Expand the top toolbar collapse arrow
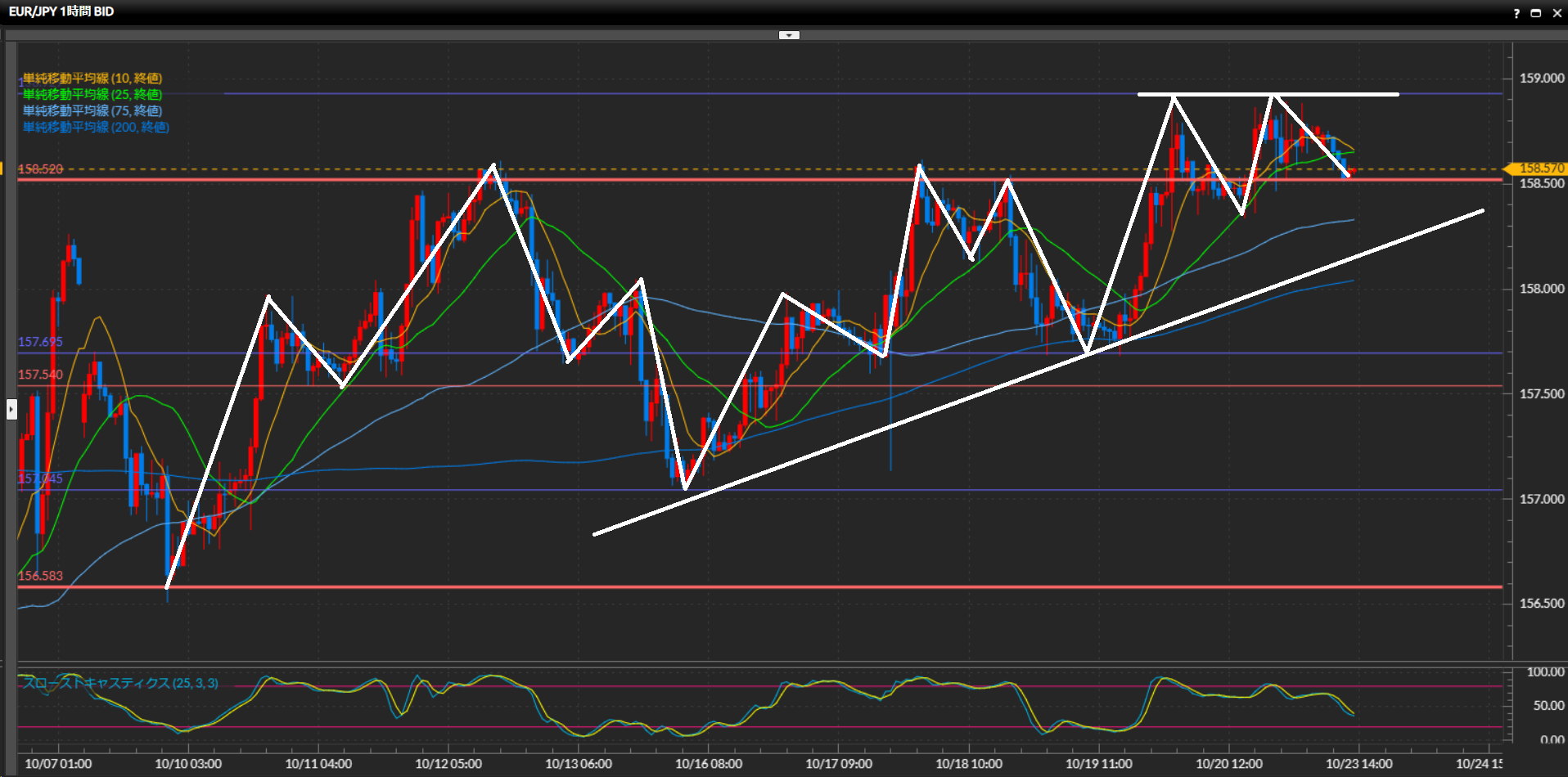 click(x=789, y=35)
